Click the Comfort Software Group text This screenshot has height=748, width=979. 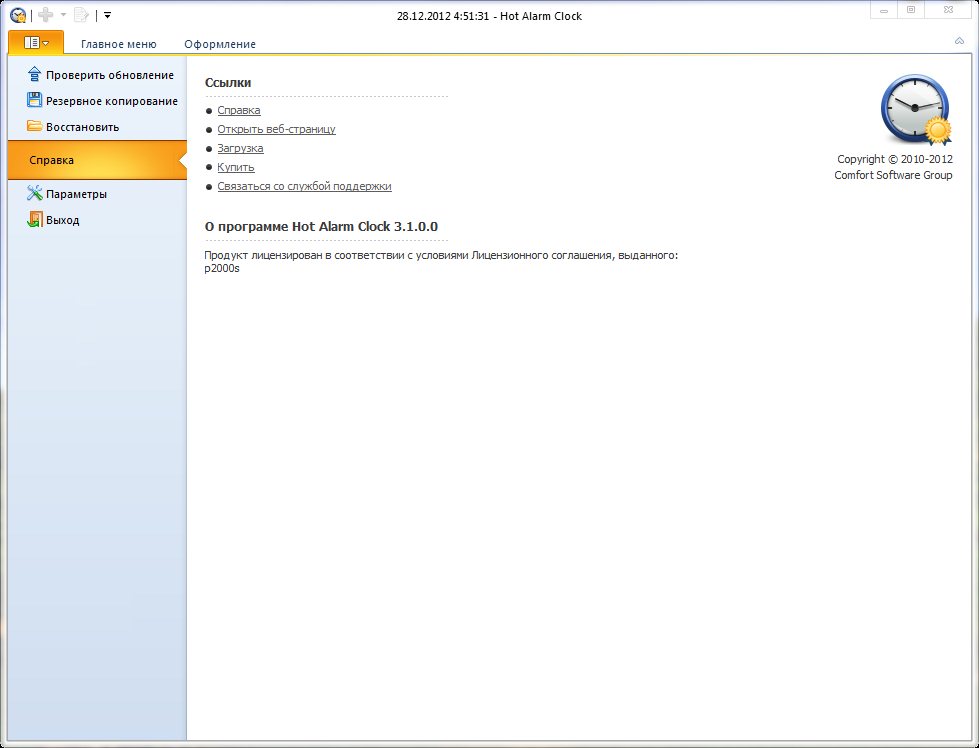click(893, 175)
